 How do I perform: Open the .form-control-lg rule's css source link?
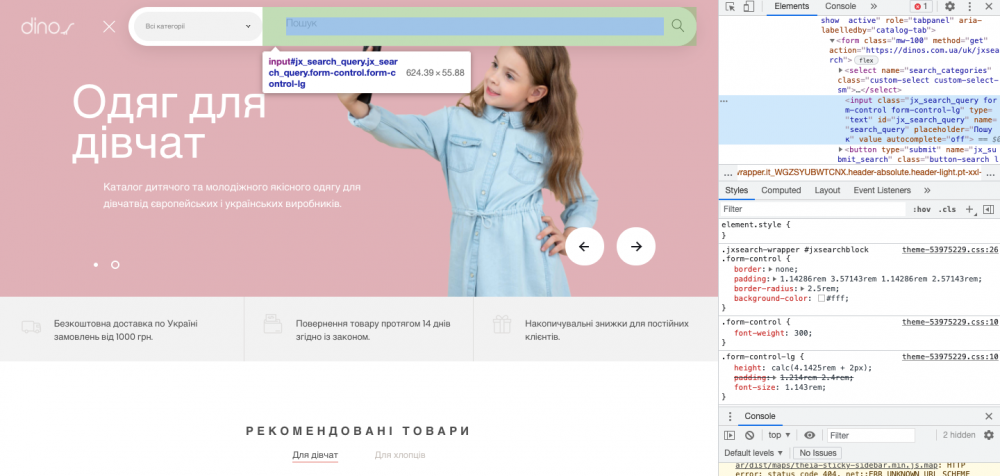pyautogui.click(x=950, y=357)
